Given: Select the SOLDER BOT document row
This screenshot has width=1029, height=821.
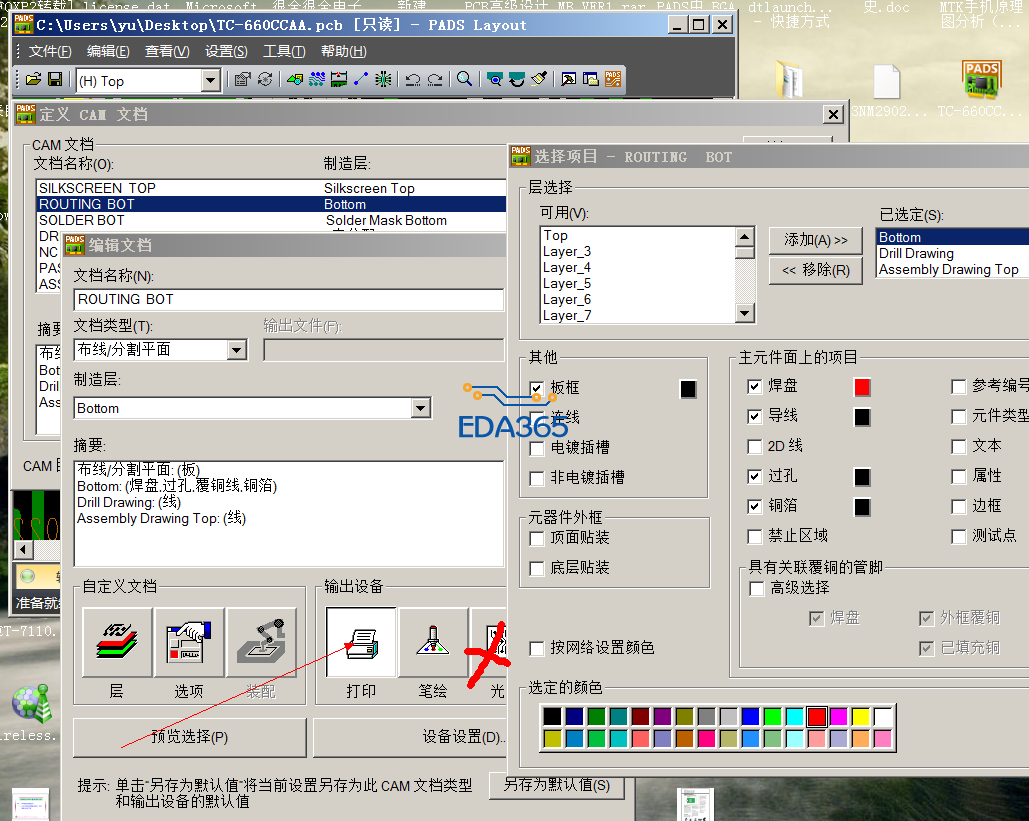Looking at the screenshot, I should point(270,221).
